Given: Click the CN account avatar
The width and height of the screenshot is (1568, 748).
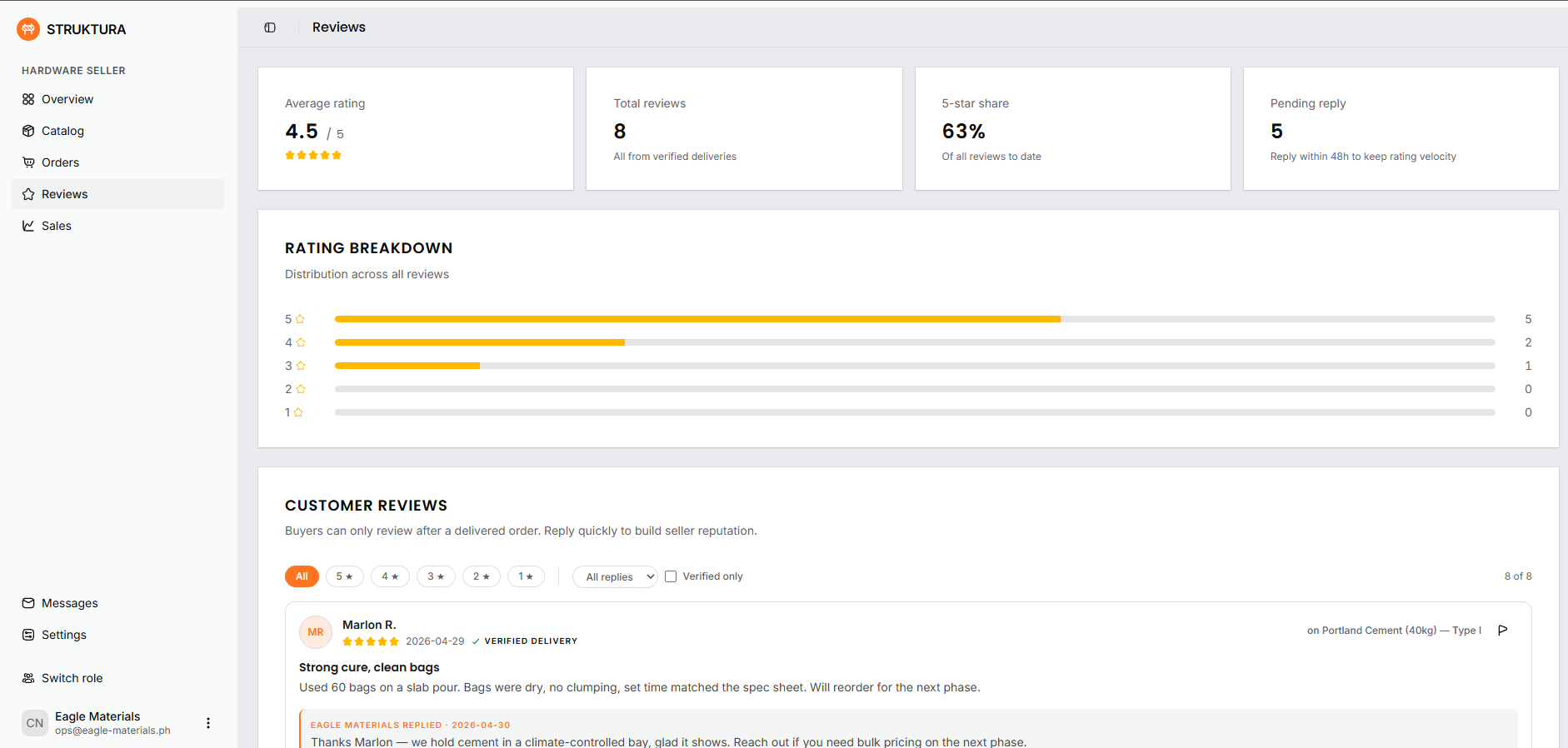Looking at the screenshot, I should [x=35, y=723].
